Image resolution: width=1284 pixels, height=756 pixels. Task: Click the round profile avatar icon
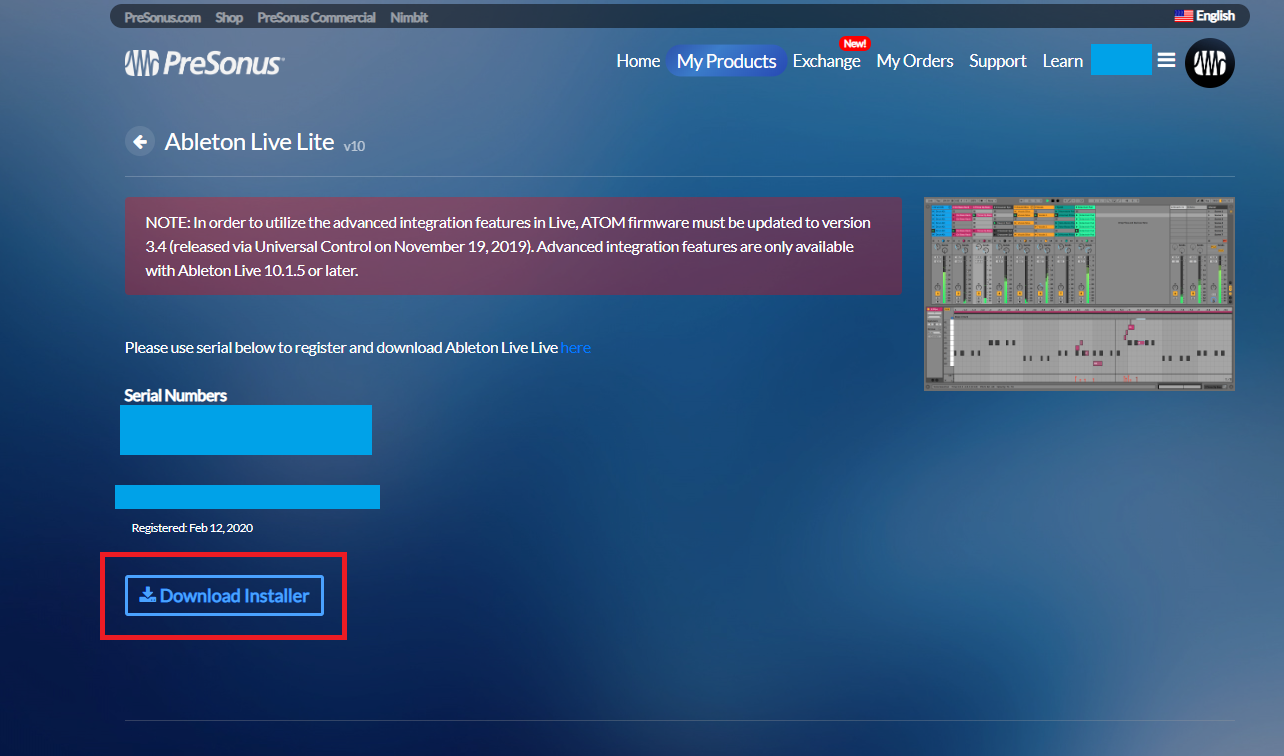(x=1209, y=63)
